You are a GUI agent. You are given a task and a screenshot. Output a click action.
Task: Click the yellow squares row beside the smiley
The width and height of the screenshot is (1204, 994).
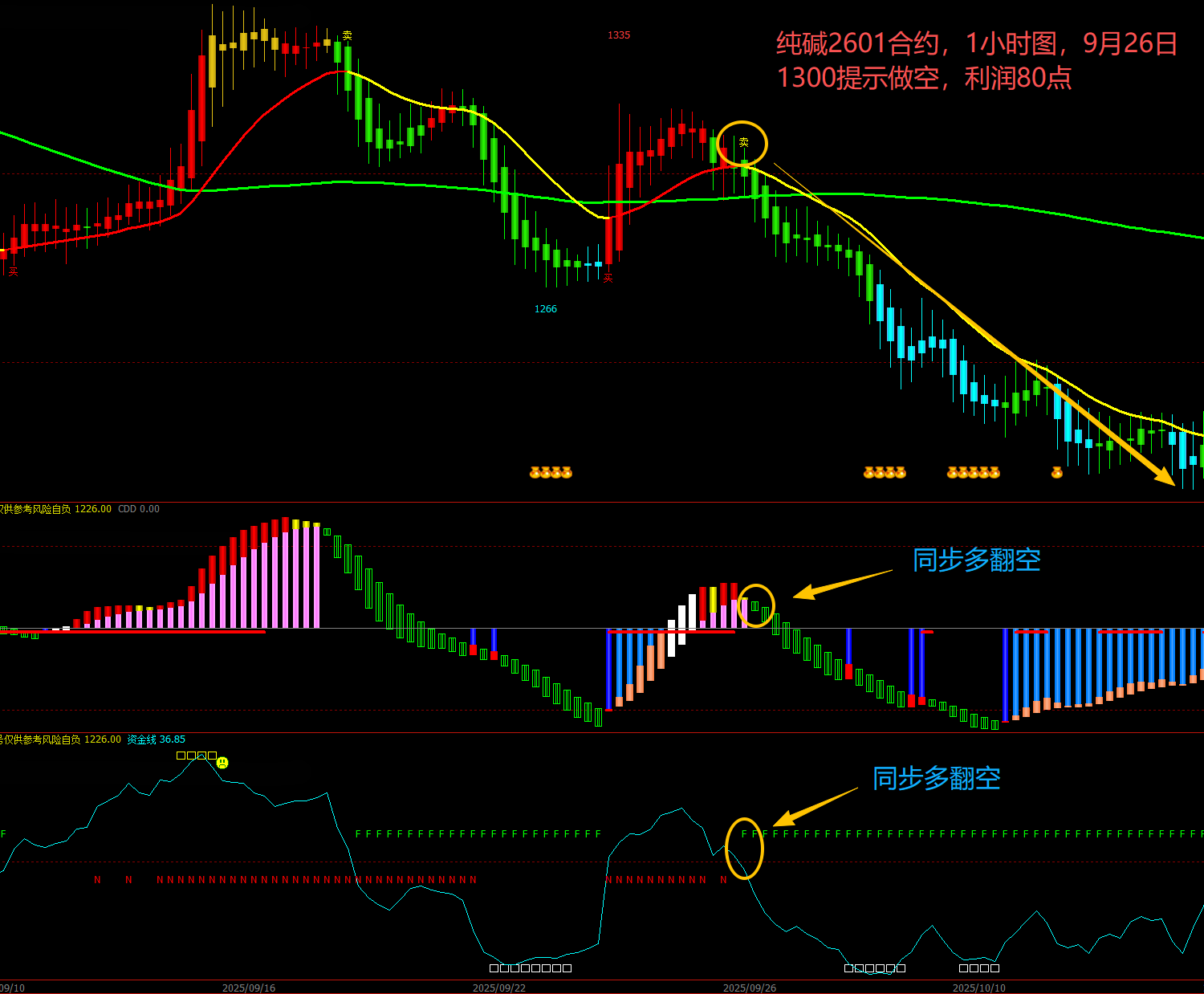[197, 756]
